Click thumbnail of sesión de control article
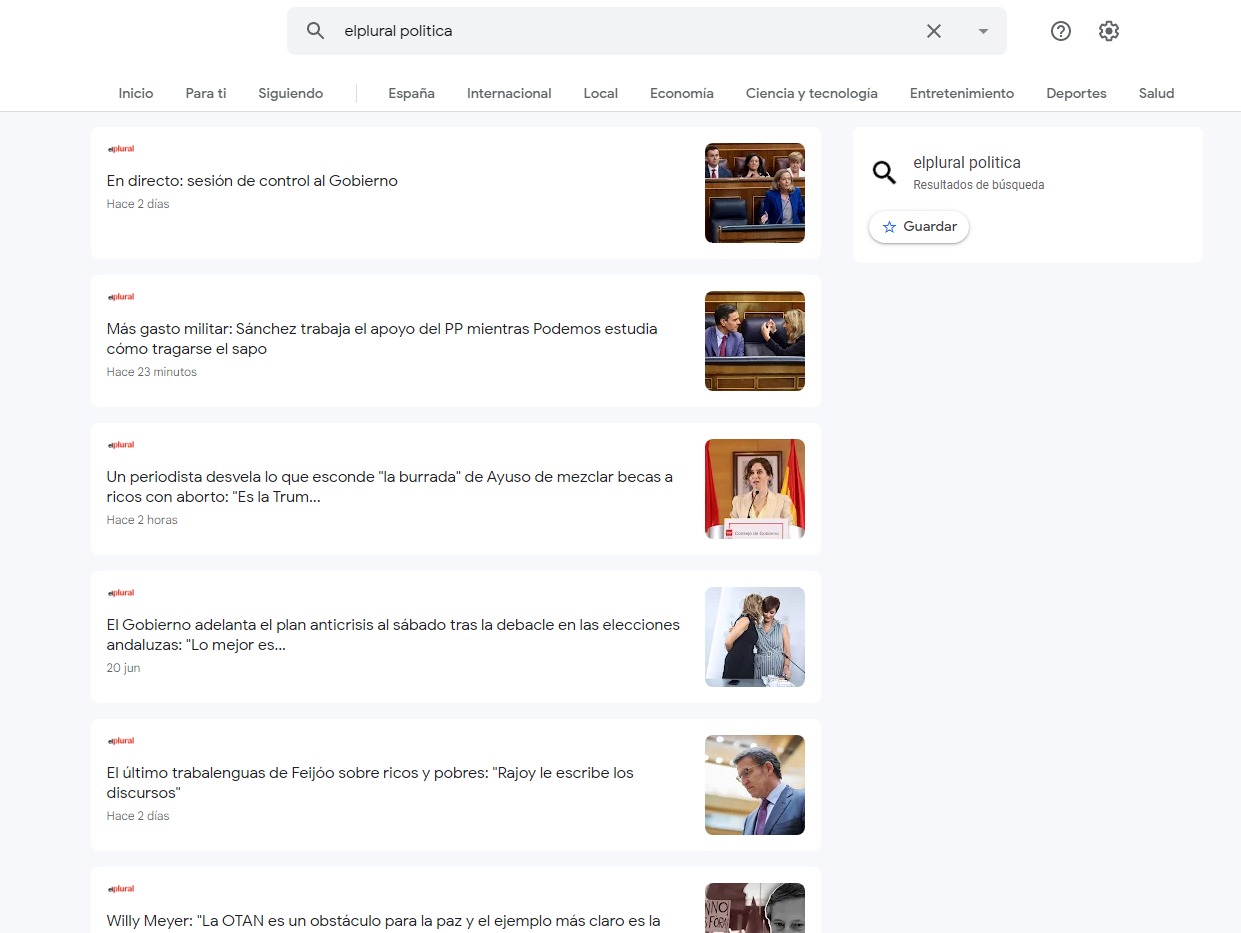1241x933 pixels. [755, 193]
